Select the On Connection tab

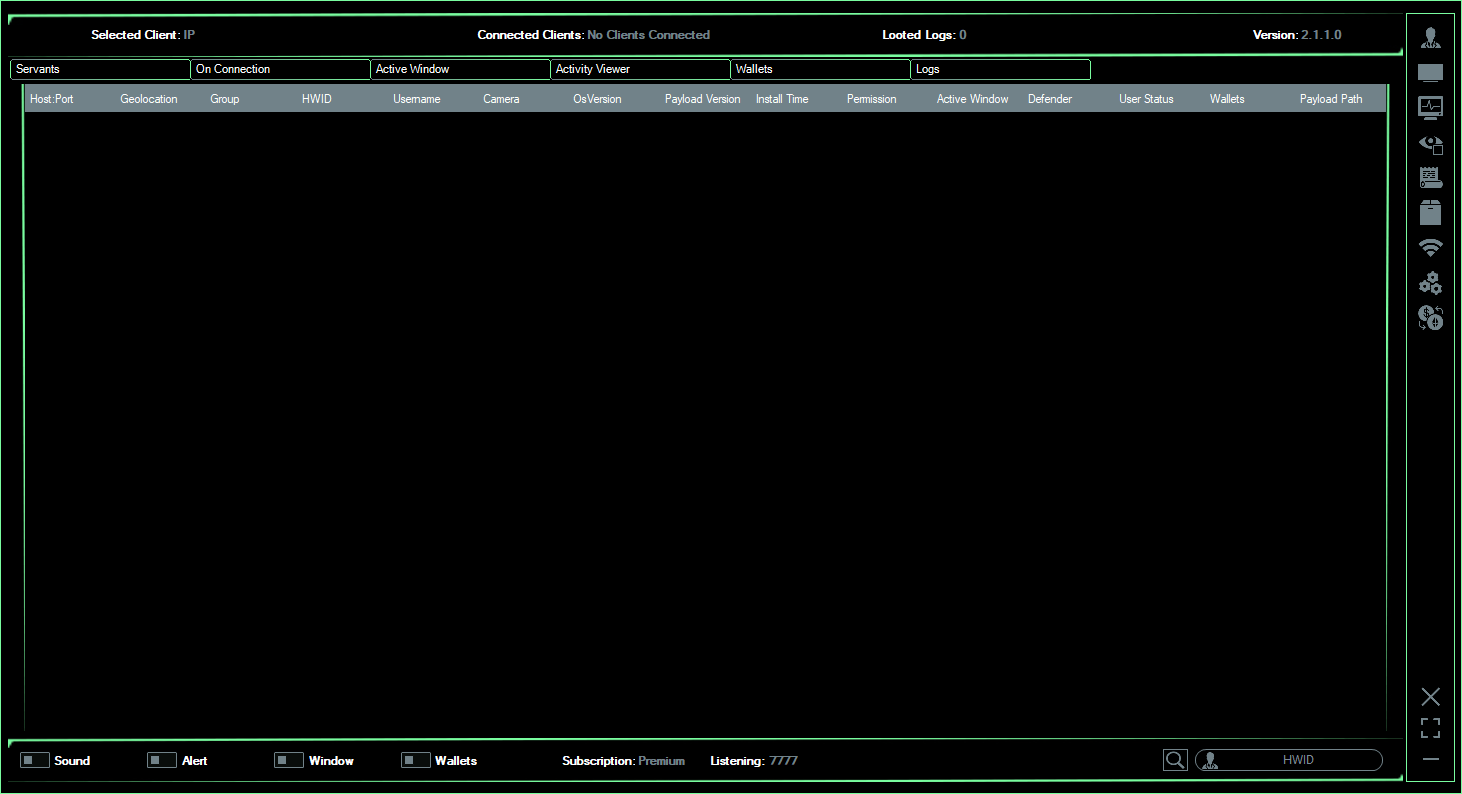(280, 70)
